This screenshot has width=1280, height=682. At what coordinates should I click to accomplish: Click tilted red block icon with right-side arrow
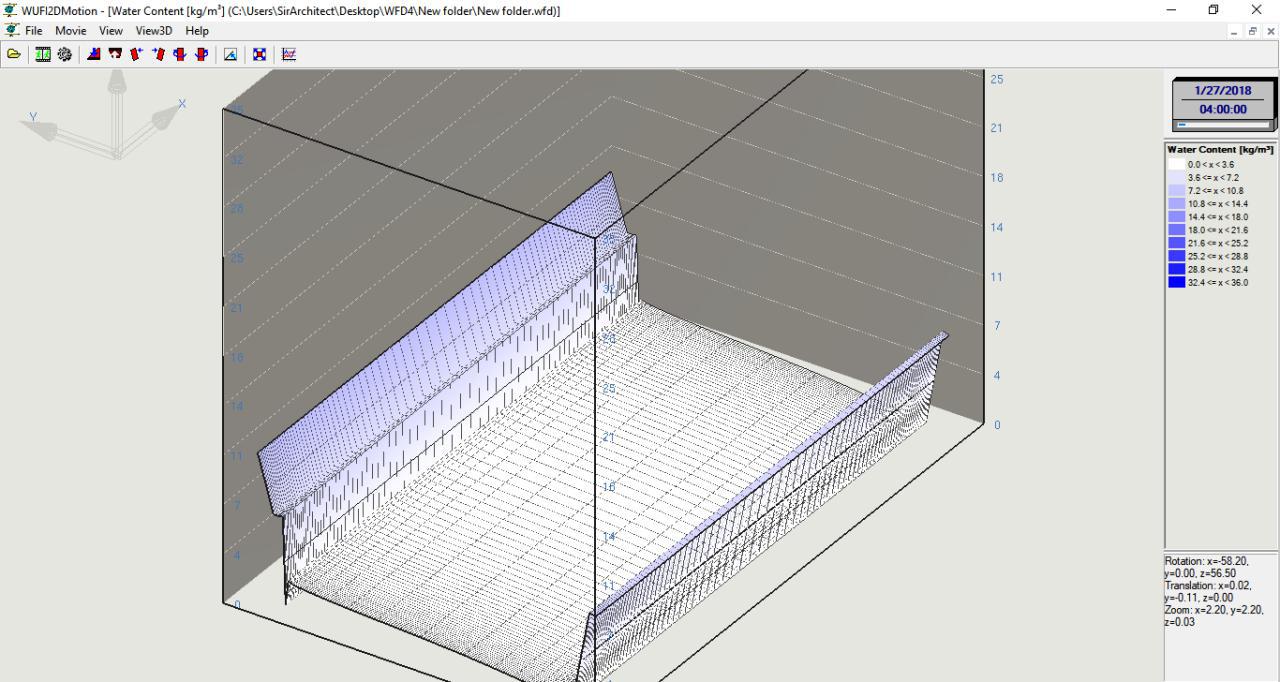(x=137, y=55)
